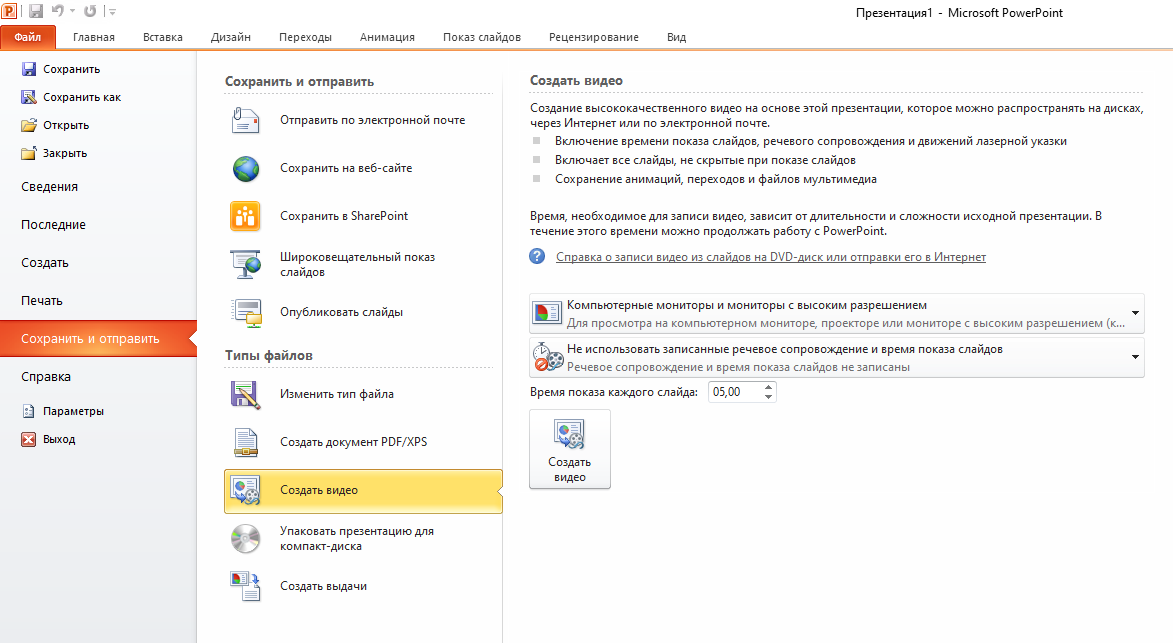Click the PowerPoint application icon in title bar

[x=9, y=10]
